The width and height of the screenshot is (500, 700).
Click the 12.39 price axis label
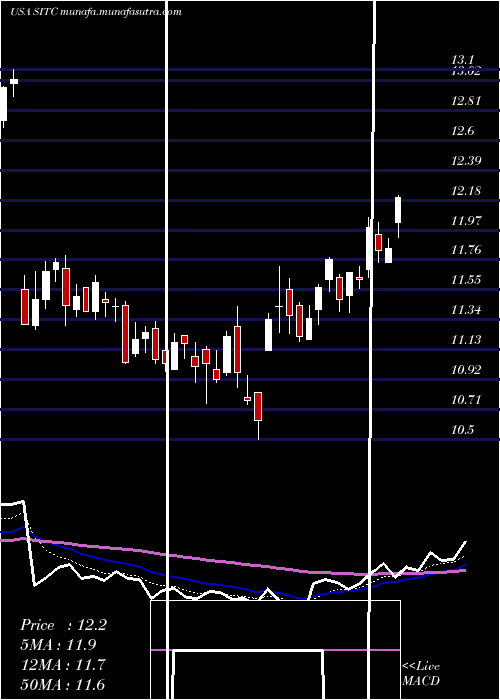pos(466,161)
